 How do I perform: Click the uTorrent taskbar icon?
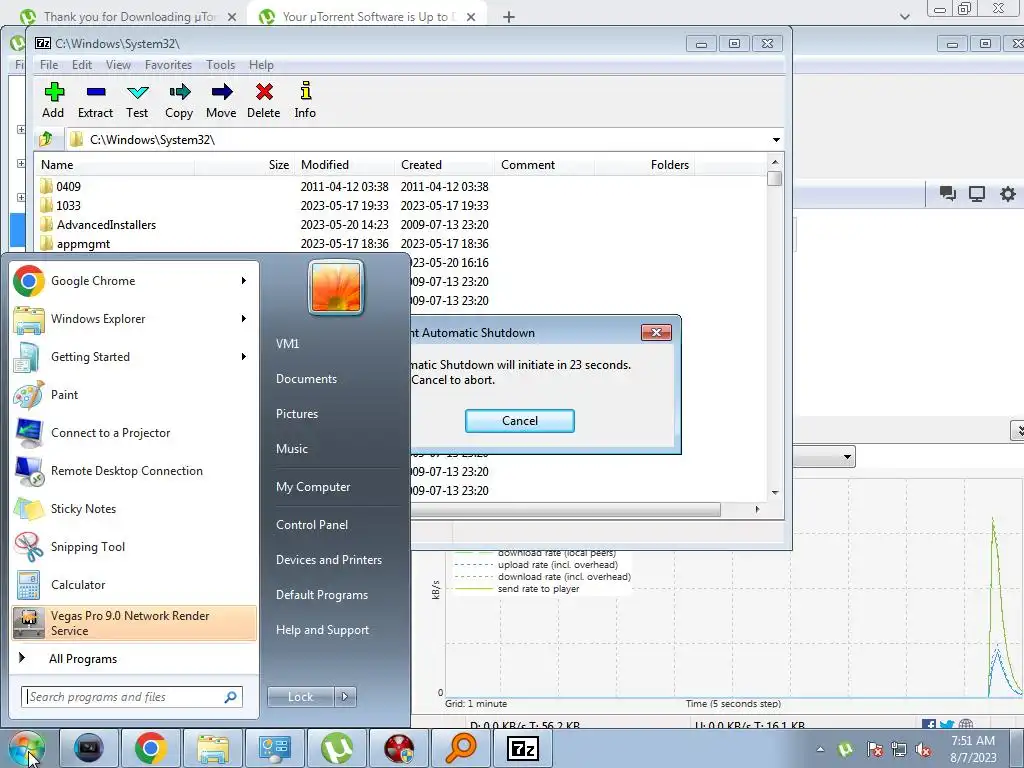pos(337,748)
